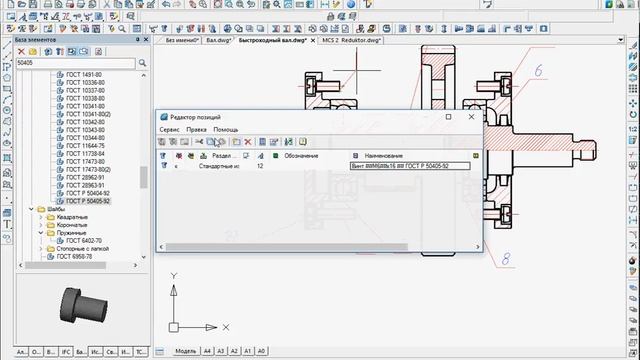Viewport: 640px width, 360px height.
Task: Select the Arc tool in left toolbar
Action: point(7,100)
